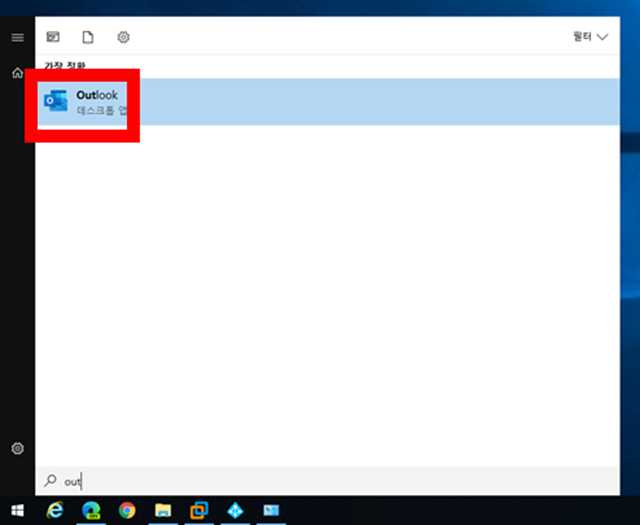Image resolution: width=640 pixels, height=525 pixels.
Task: Go to Home in the search sidebar
Action: click(18, 73)
